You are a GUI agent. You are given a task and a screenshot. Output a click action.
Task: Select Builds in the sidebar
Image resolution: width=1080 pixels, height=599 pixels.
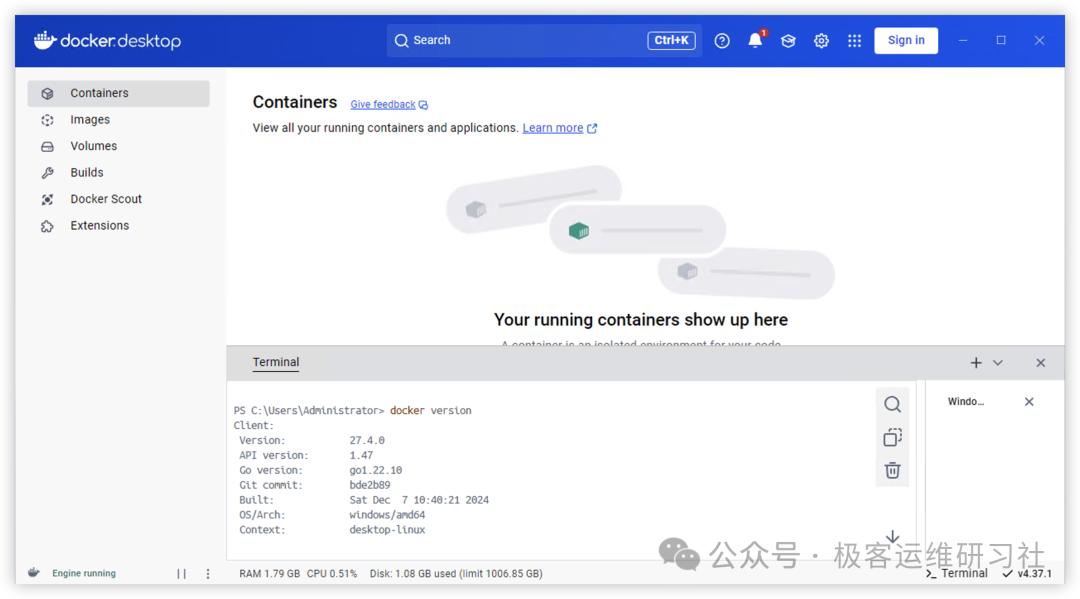118,172
